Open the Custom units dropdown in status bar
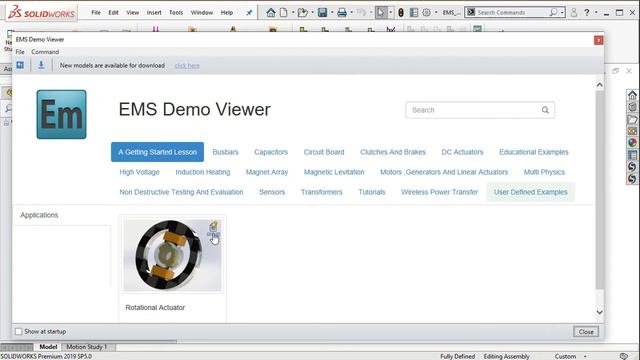 [571, 356]
